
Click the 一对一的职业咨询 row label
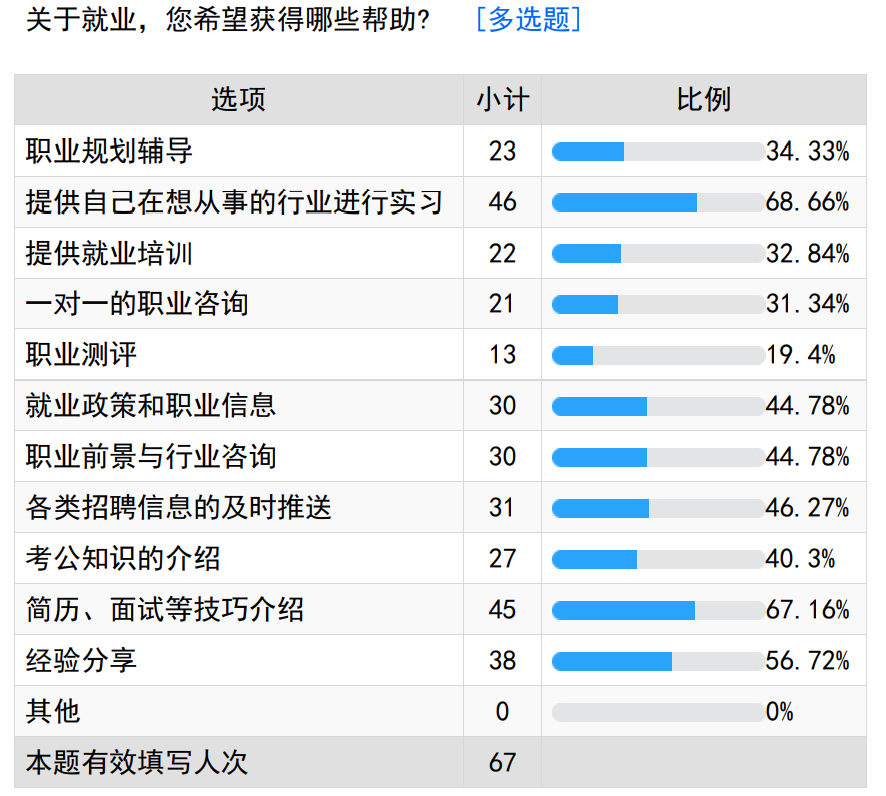pyautogui.click(x=137, y=303)
